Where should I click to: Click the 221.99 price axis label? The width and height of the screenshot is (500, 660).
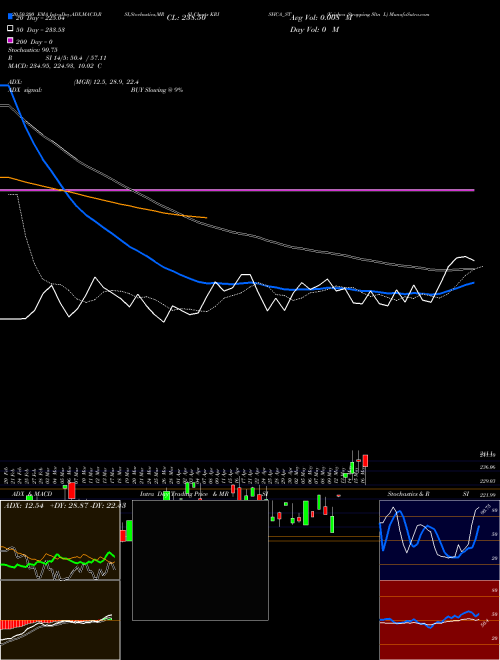488,495
